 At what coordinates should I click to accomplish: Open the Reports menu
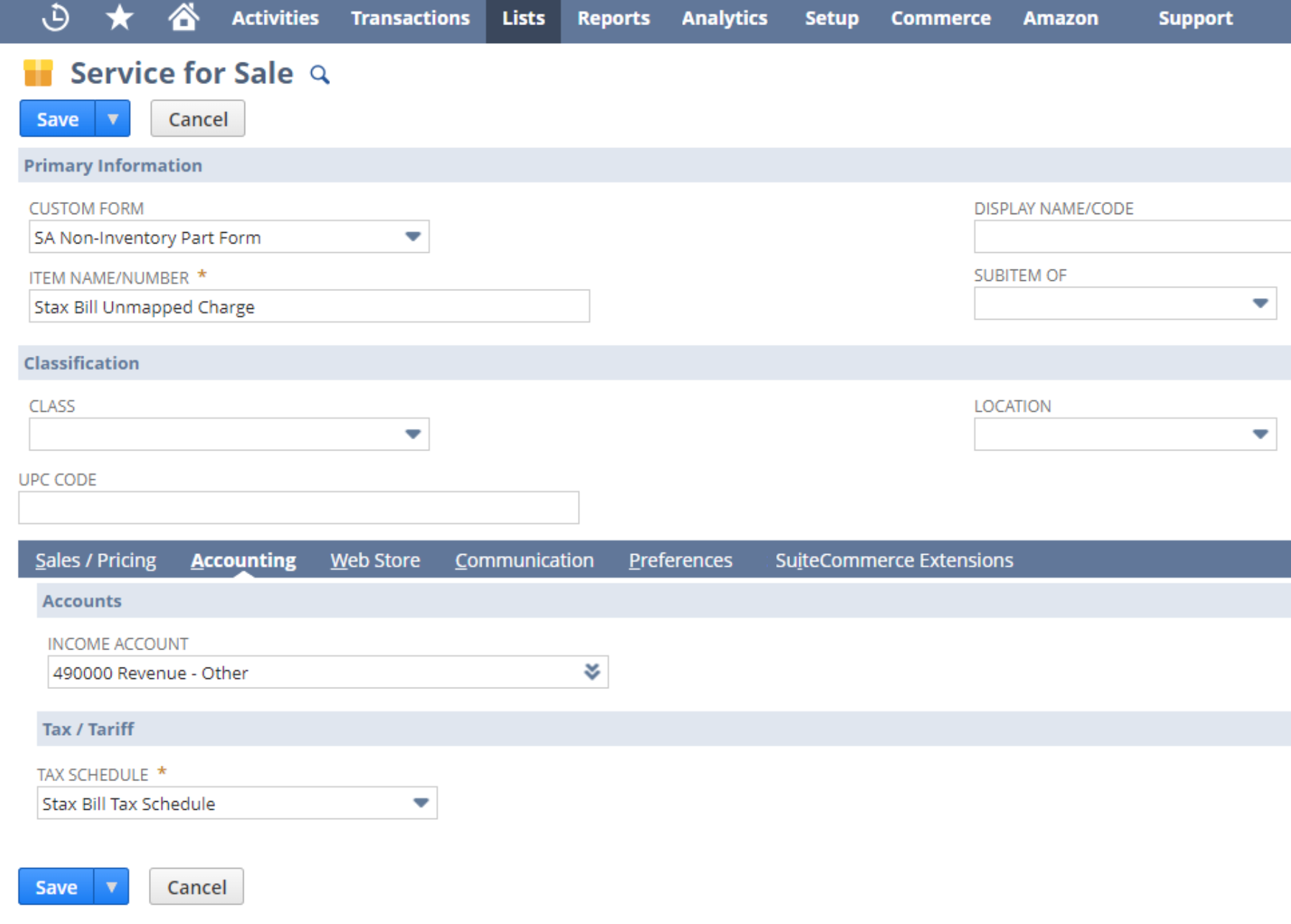[x=614, y=18]
